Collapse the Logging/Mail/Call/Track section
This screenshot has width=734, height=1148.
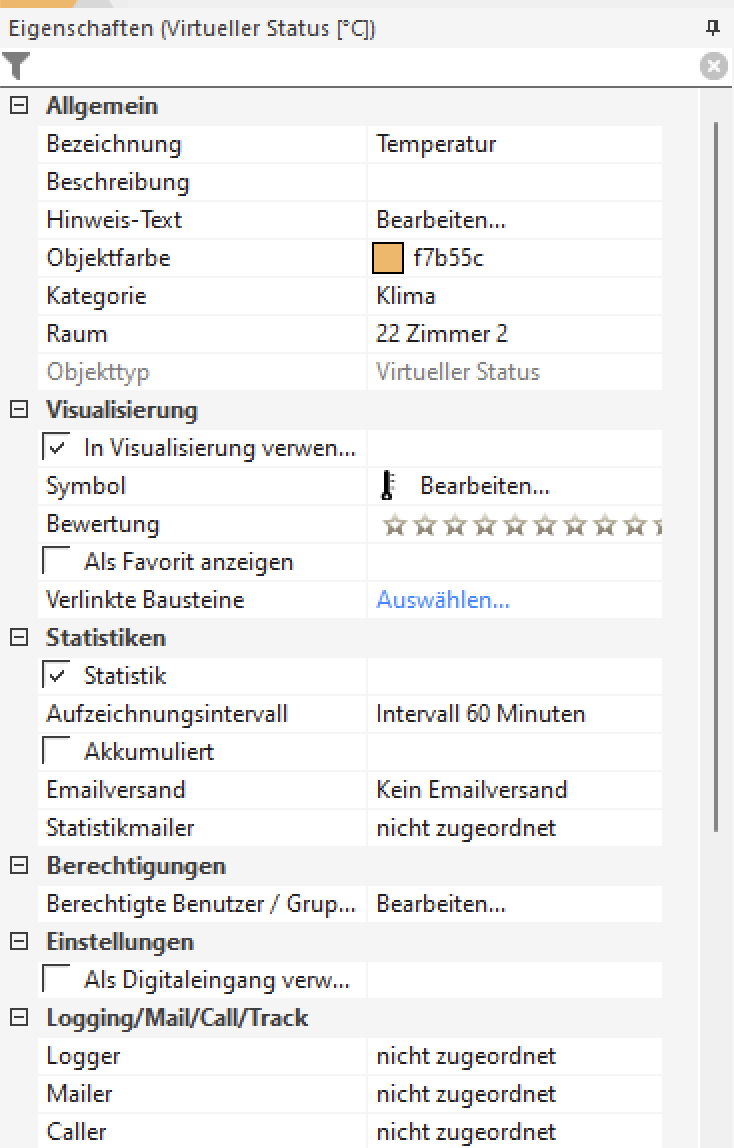click(18, 1017)
